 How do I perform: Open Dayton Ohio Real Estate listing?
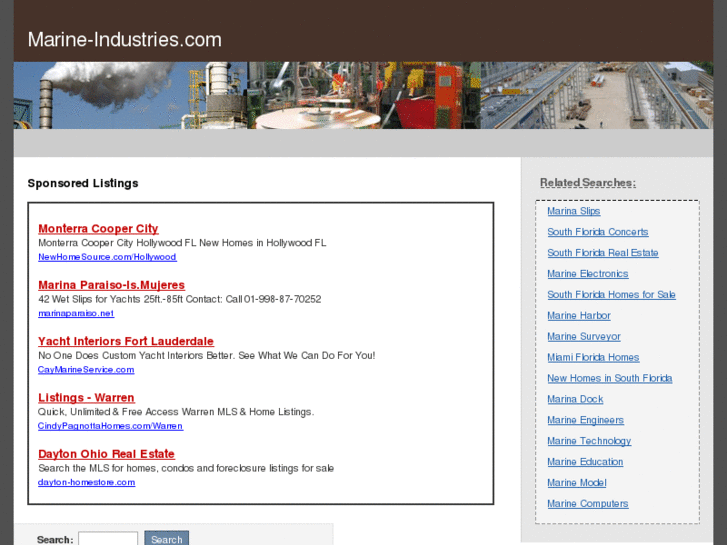[x=106, y=454]
